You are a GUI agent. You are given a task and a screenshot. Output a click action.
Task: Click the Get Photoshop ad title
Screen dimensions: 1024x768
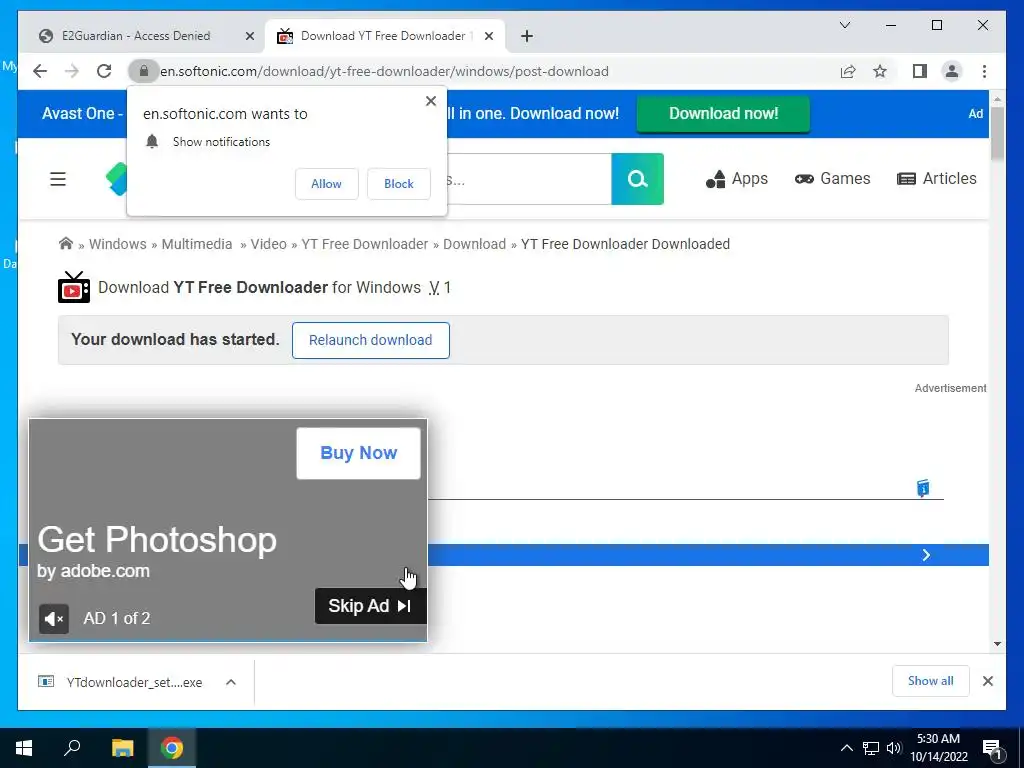click(x=157, y=540)
